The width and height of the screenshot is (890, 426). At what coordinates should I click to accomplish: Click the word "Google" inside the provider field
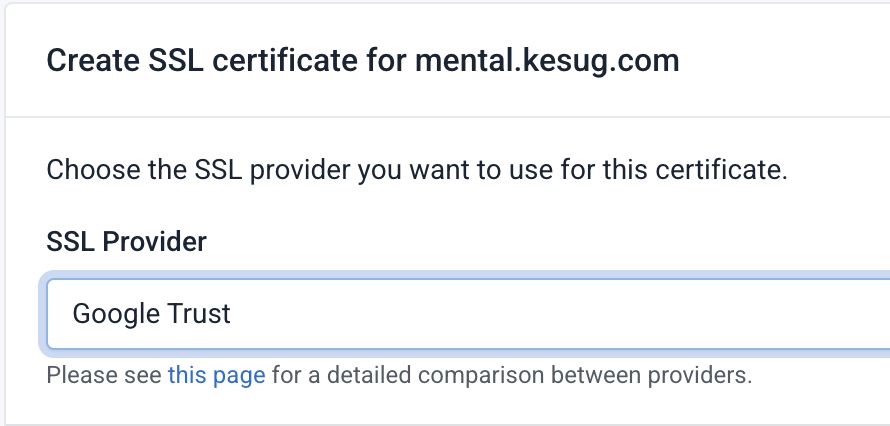[110, 314]
